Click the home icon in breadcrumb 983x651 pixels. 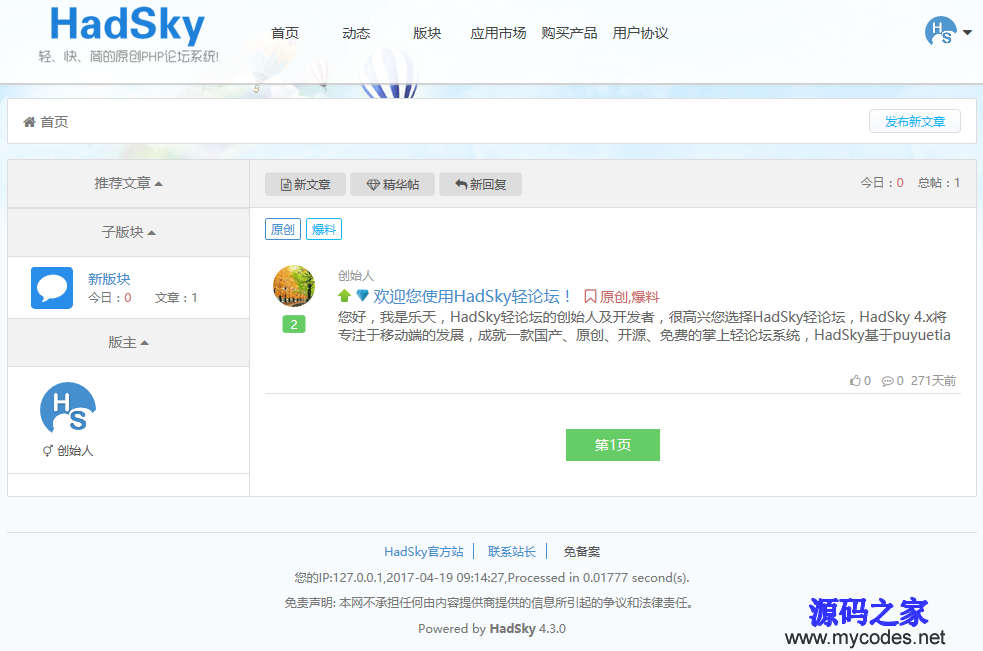tap(29, 122)
